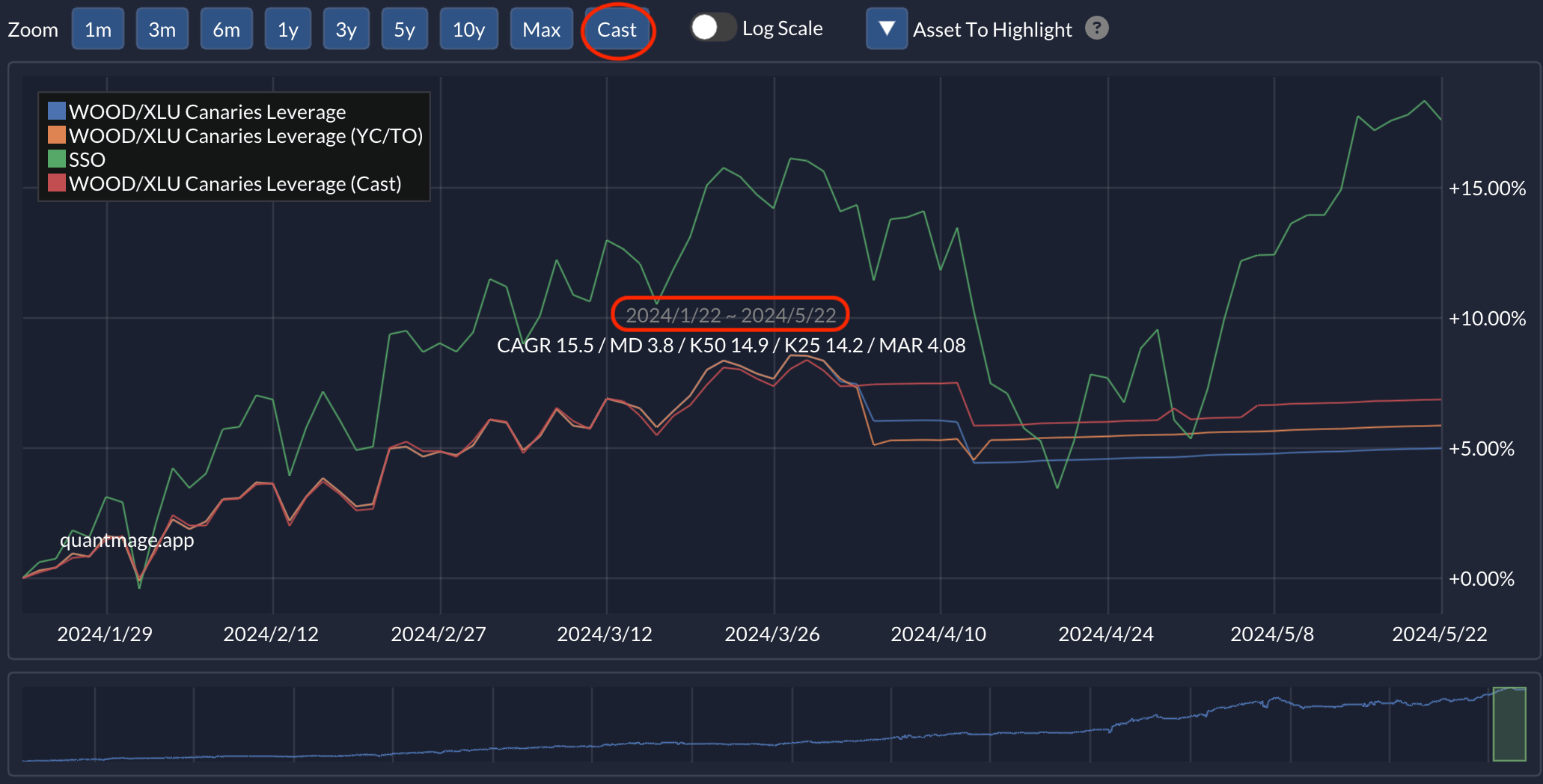The height and width of the screenshot is (784, 1543).
Task: Click blue swatch for WOOD/XLU Canaries Leverage
Action: 57,111
